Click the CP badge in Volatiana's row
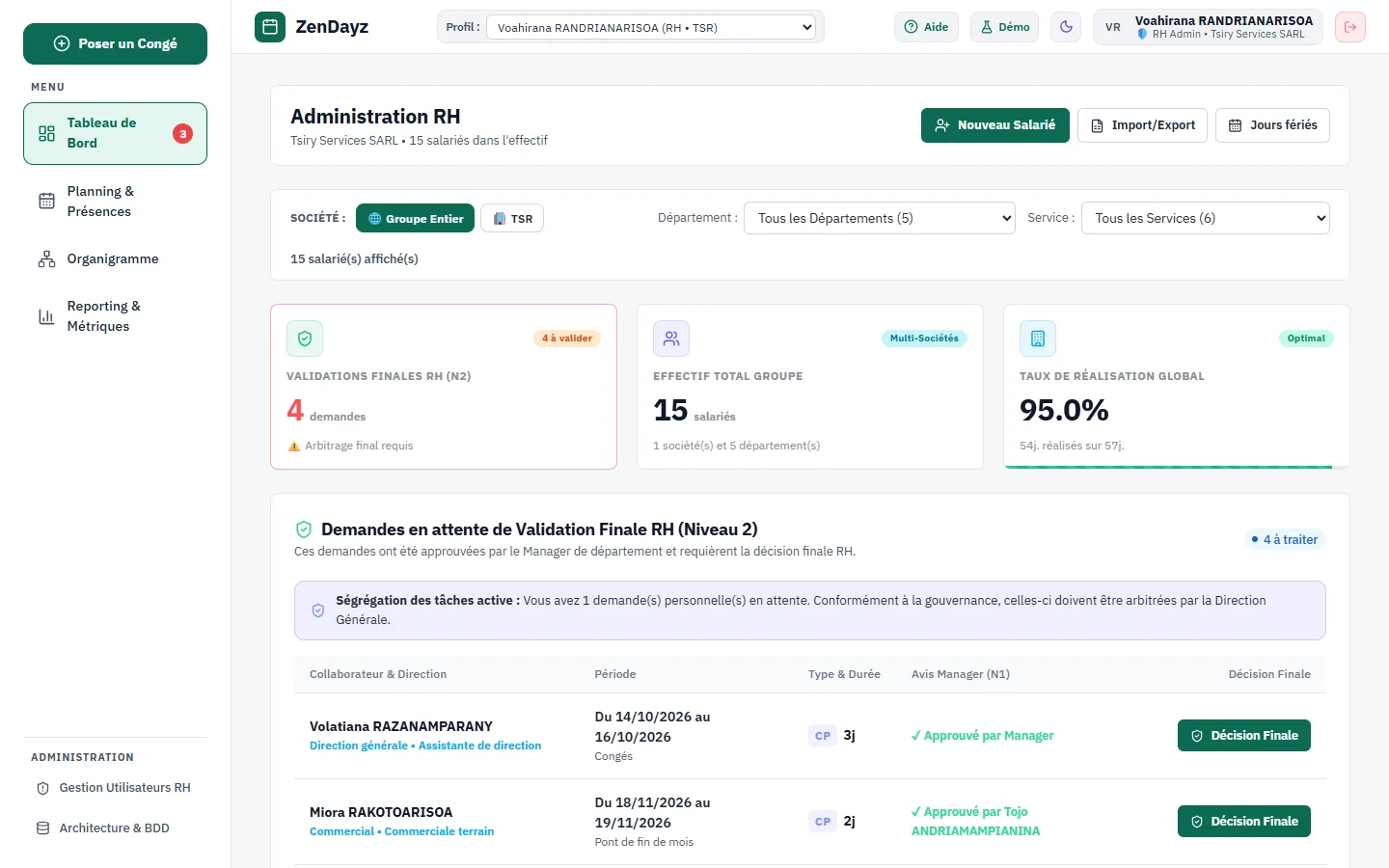 click(x=823, y=736)
